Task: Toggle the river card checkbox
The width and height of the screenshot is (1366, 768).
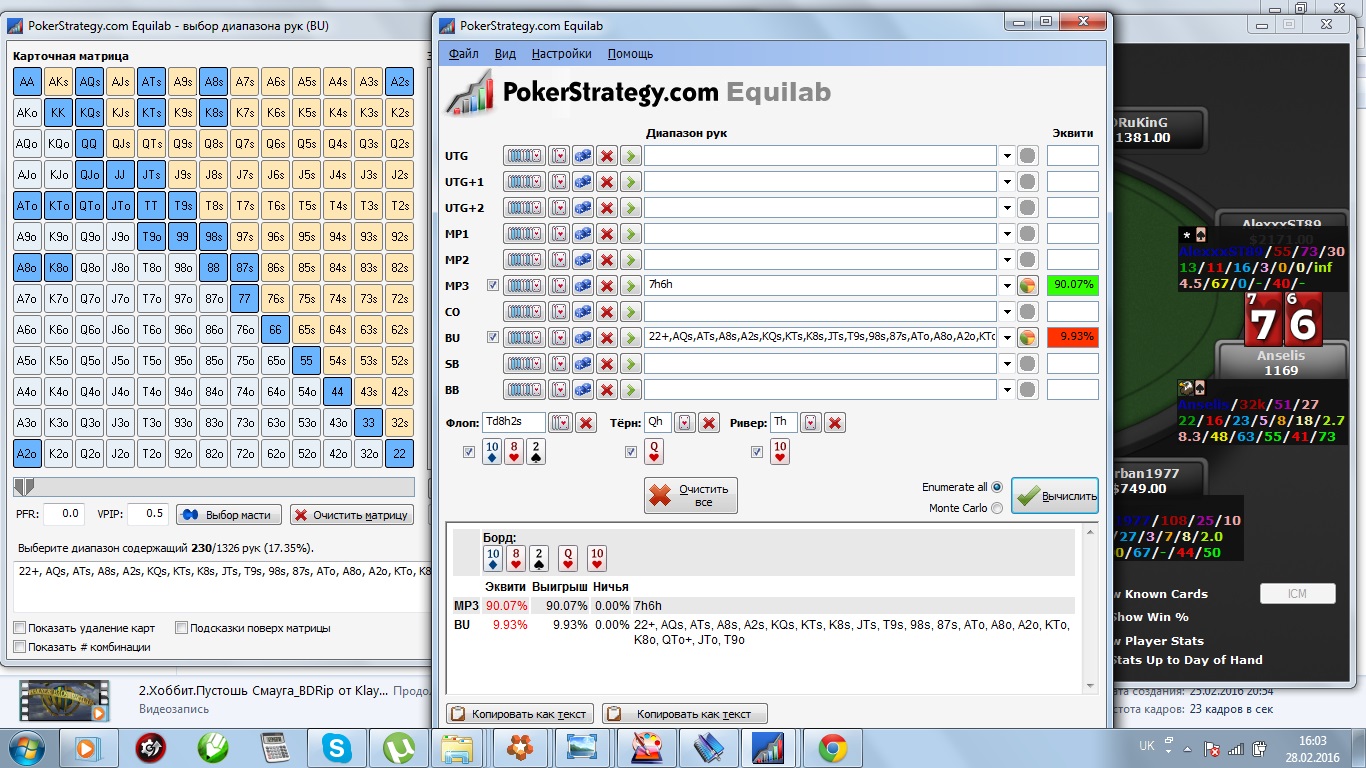Action: click(x=756, y=452)
